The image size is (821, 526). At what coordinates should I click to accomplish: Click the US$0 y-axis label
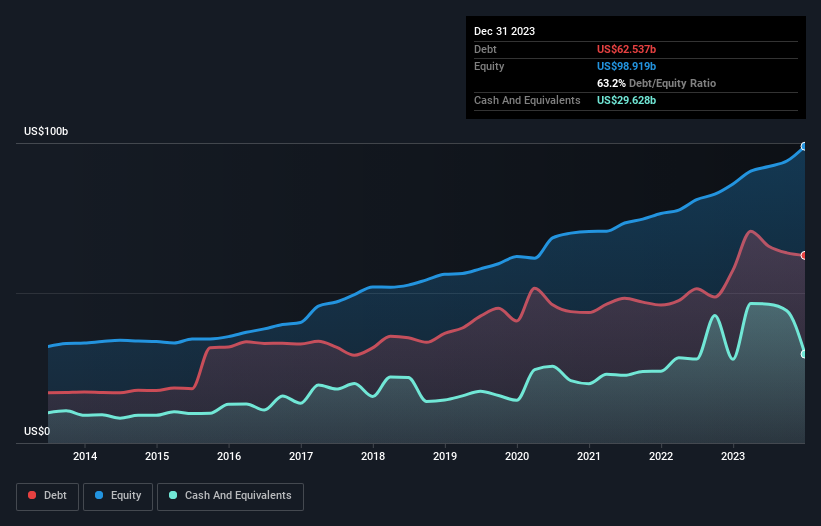[37, 431]
